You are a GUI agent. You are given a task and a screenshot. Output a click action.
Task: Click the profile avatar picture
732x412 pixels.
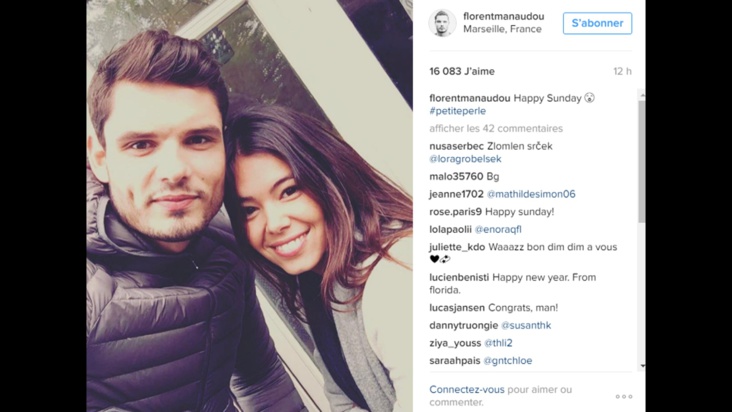pos(442,23)
